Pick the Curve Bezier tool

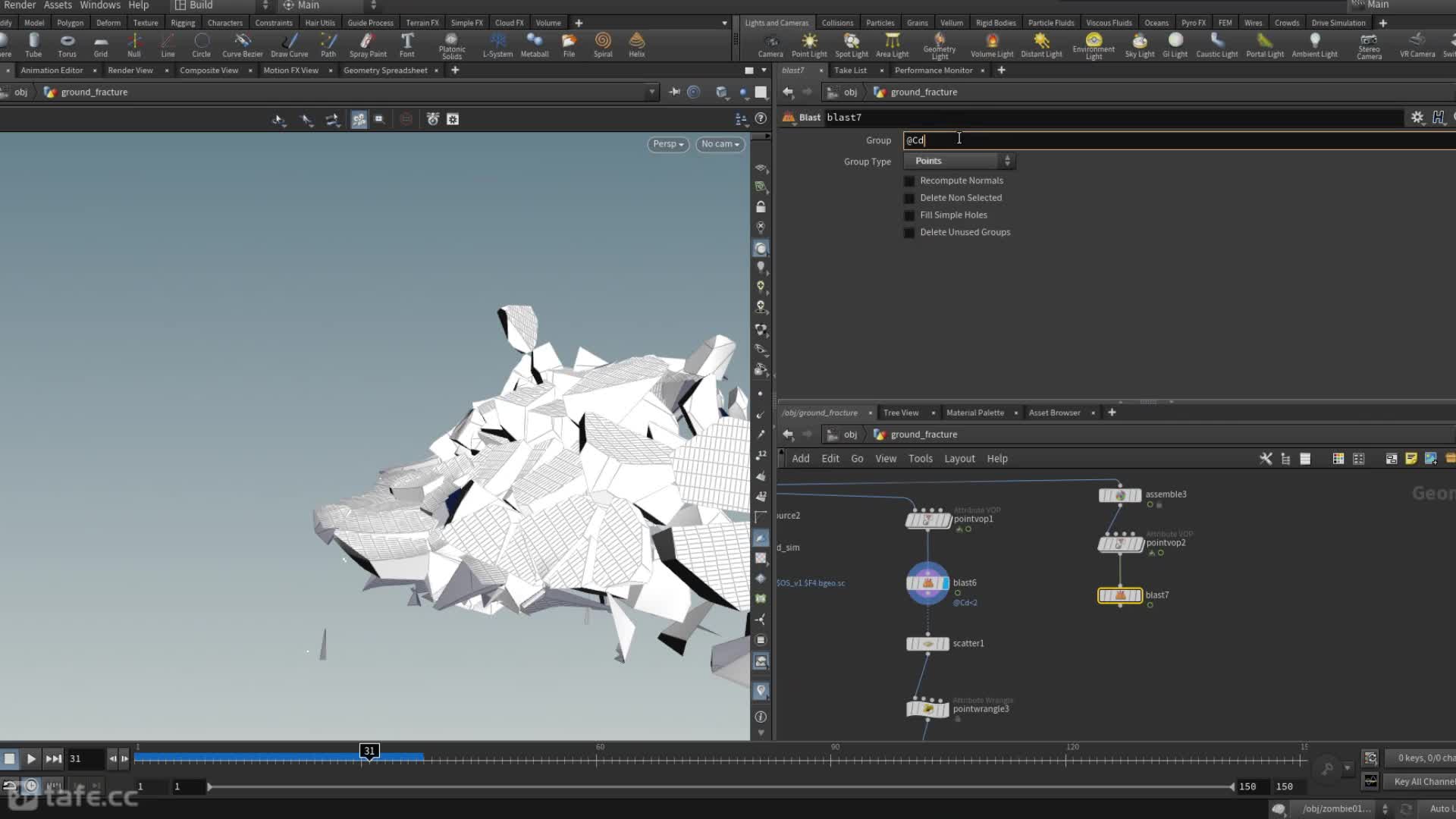(x=243, y=45)
